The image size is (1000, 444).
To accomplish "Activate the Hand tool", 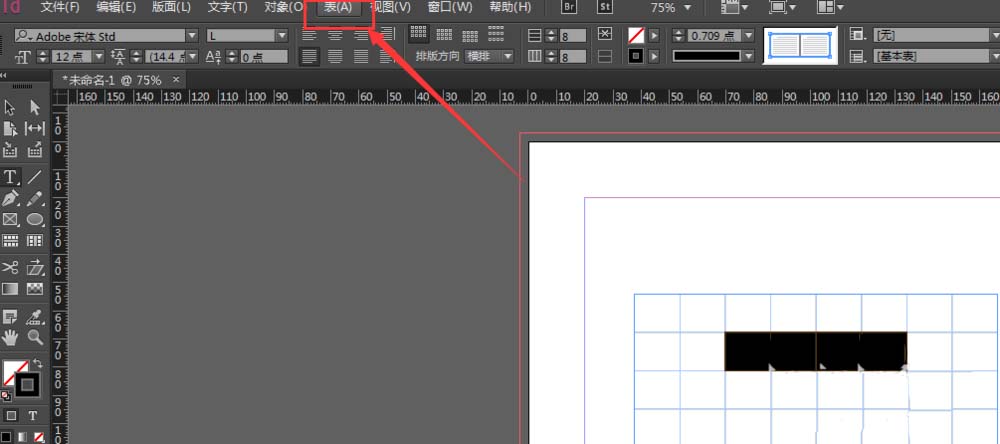I will tap(10, 337).
